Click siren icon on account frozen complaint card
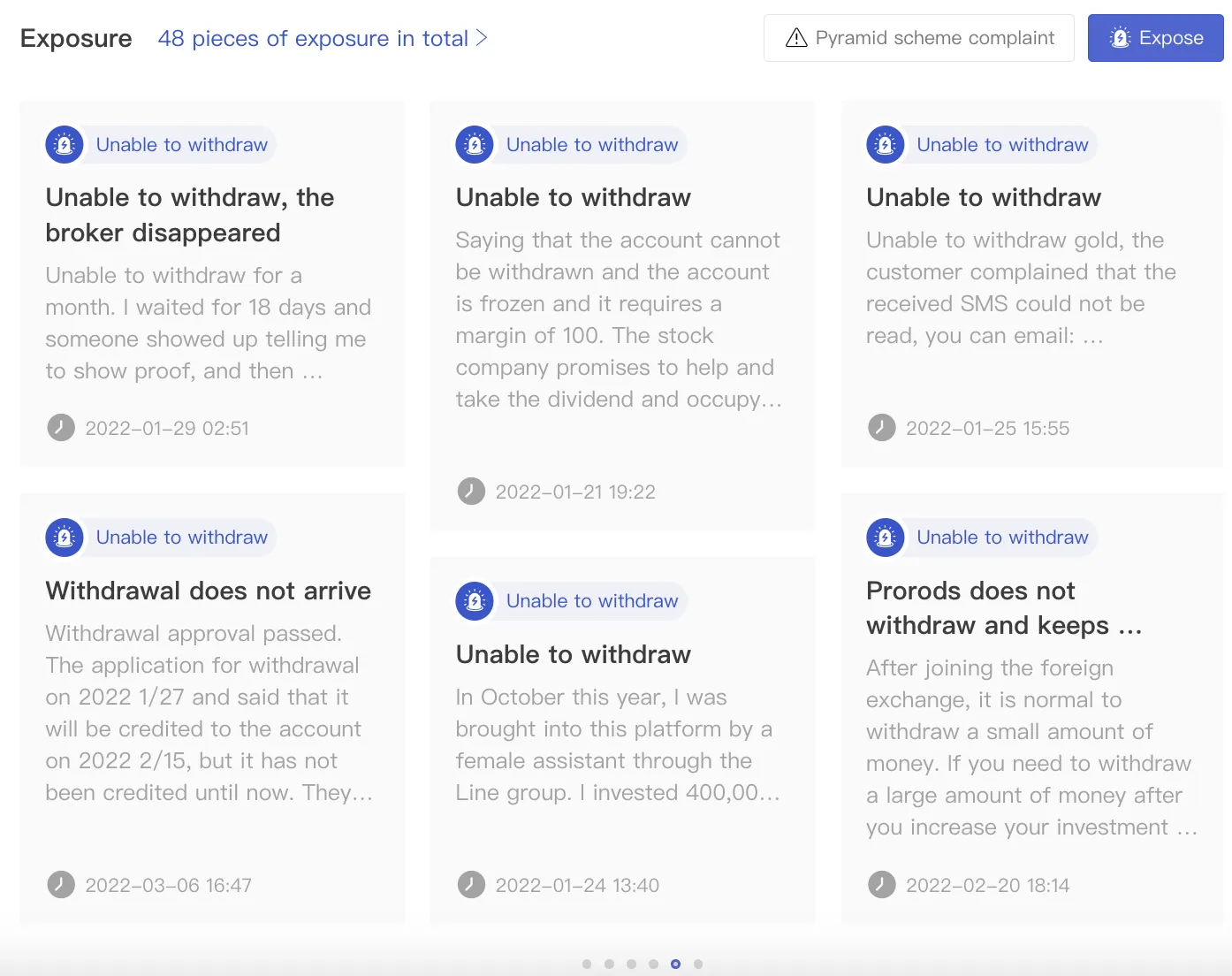Image resolution: width=1232 pixels, height=976 pixels. click(x=475, y=144)
